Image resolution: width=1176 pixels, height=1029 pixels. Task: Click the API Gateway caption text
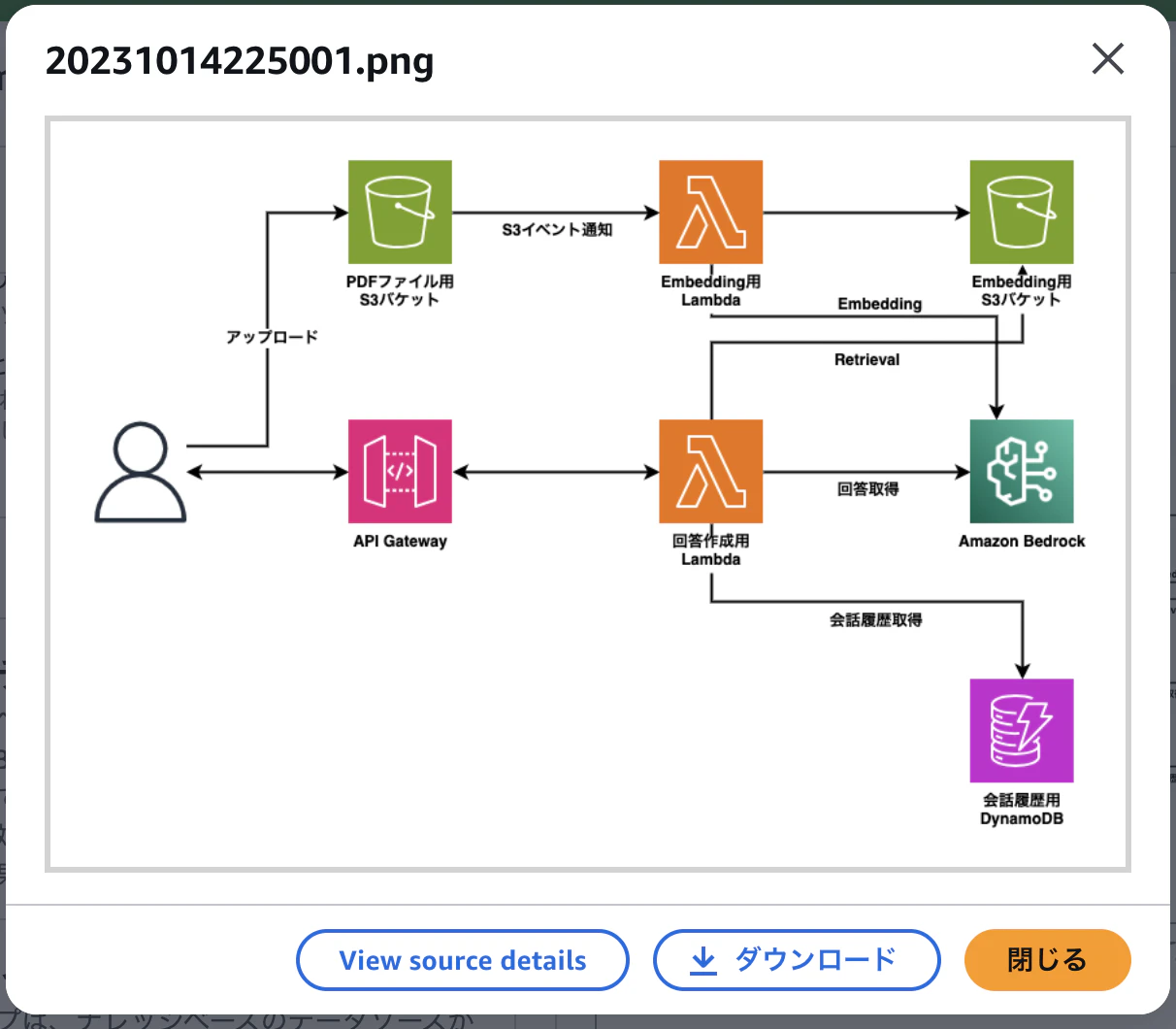tap(400, 541)
